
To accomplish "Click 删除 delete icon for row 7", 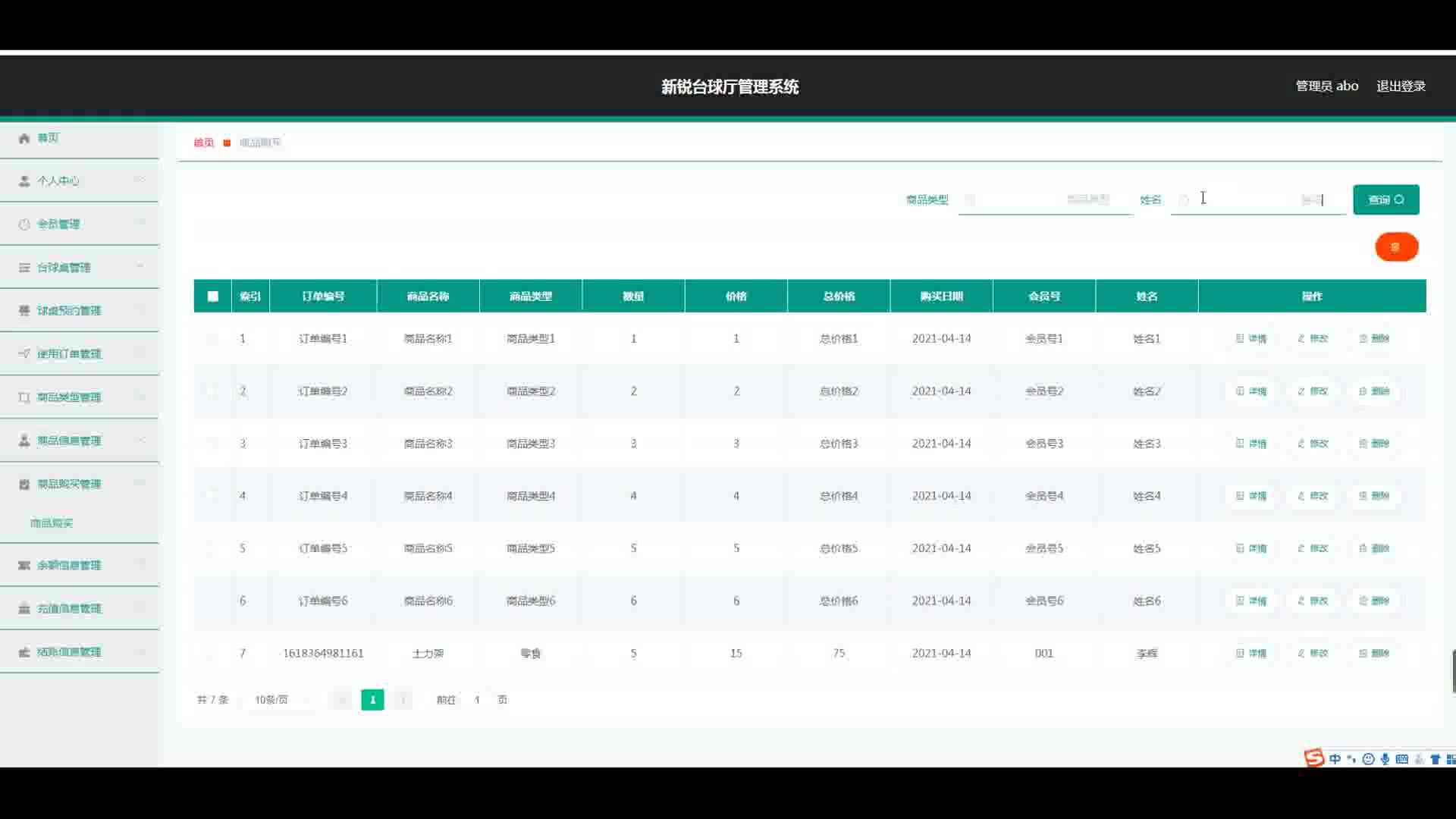I will click(x=1363, y=654).
